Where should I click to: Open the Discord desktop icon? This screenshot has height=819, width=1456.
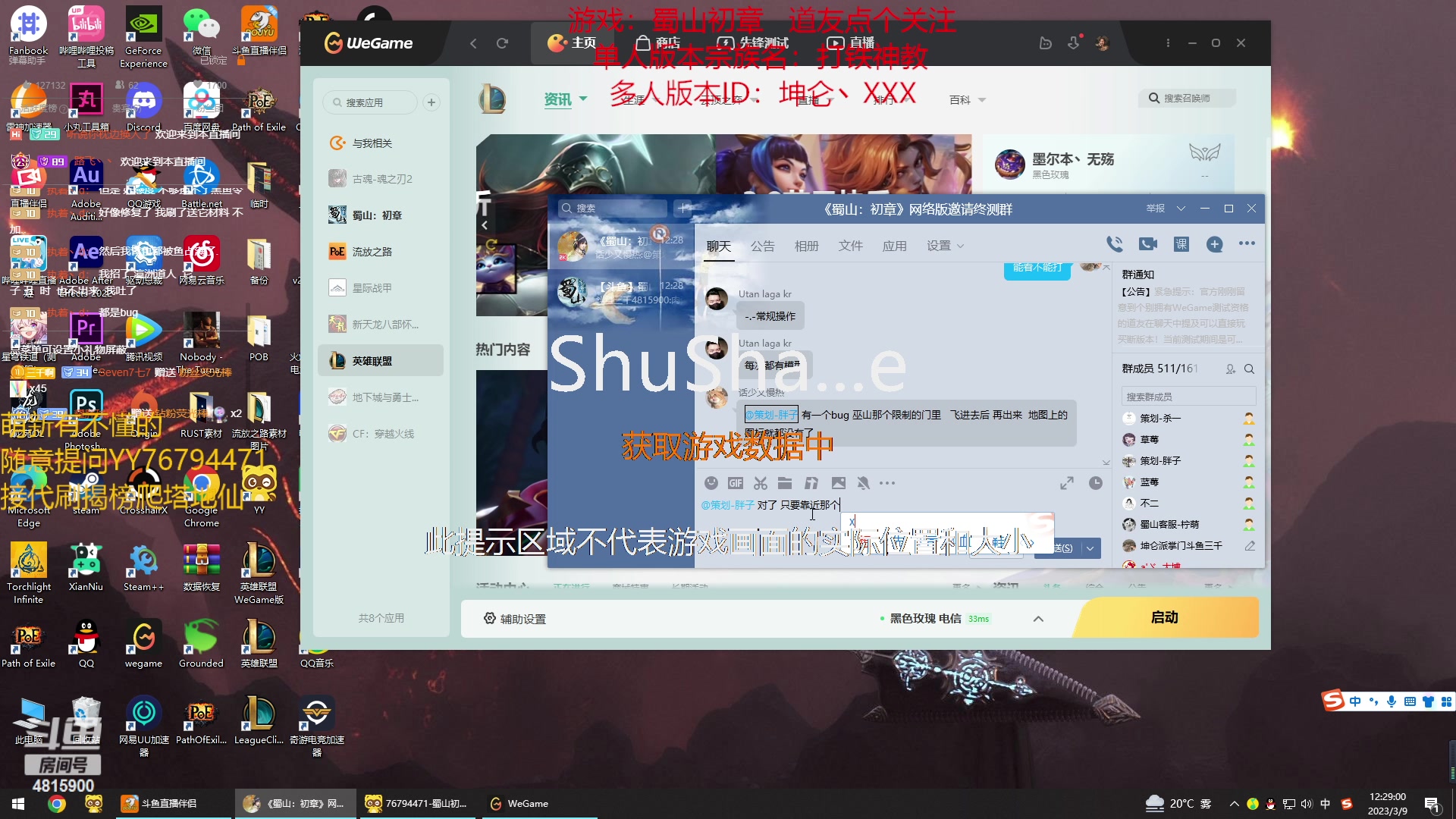143,102
